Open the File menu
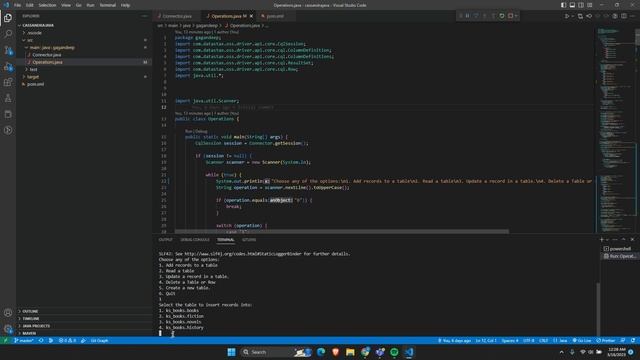The width and height of the screenshot is (640, 360). click(17, 5)
